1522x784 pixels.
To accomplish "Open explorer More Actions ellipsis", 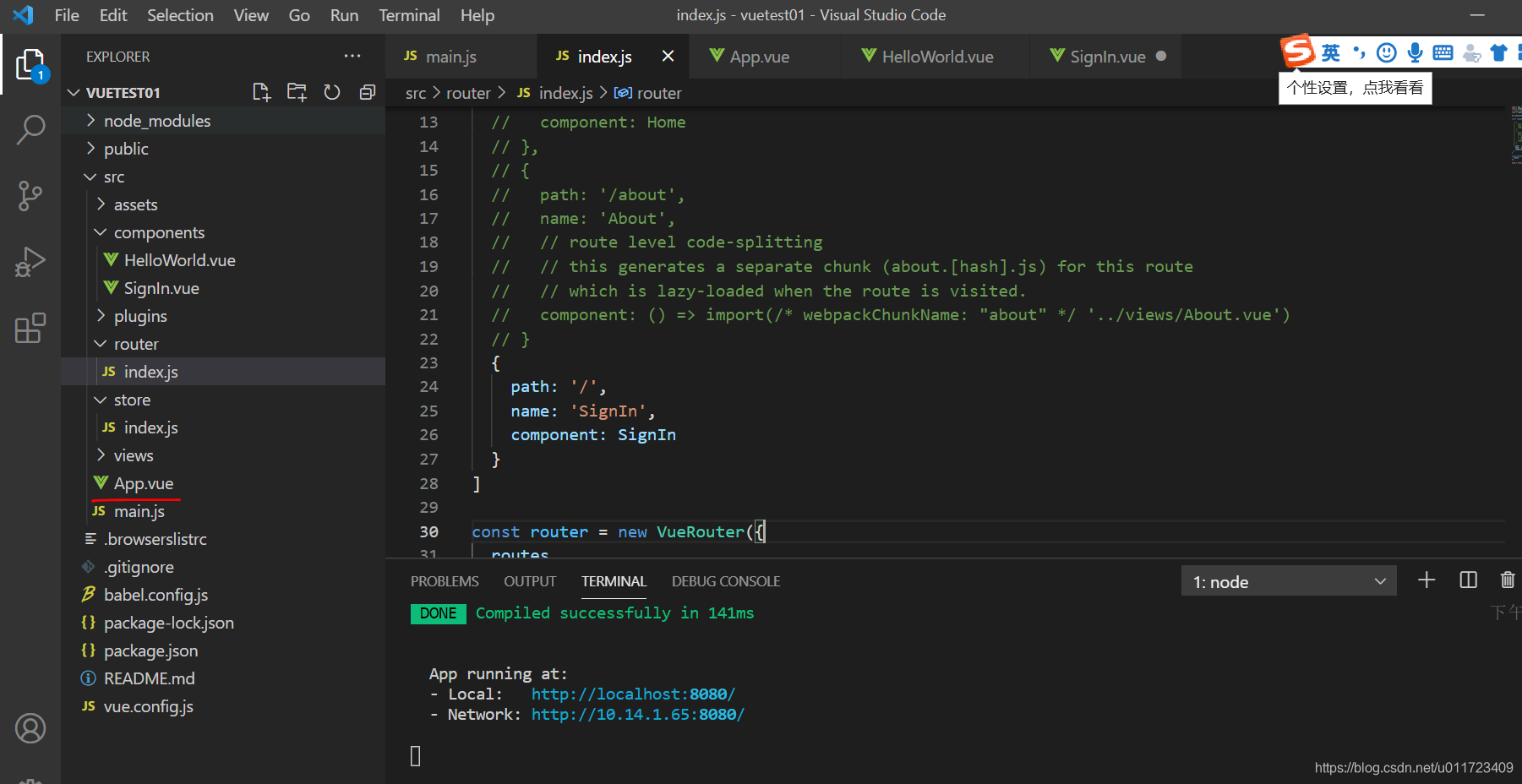I will click(x=352, y=57).
